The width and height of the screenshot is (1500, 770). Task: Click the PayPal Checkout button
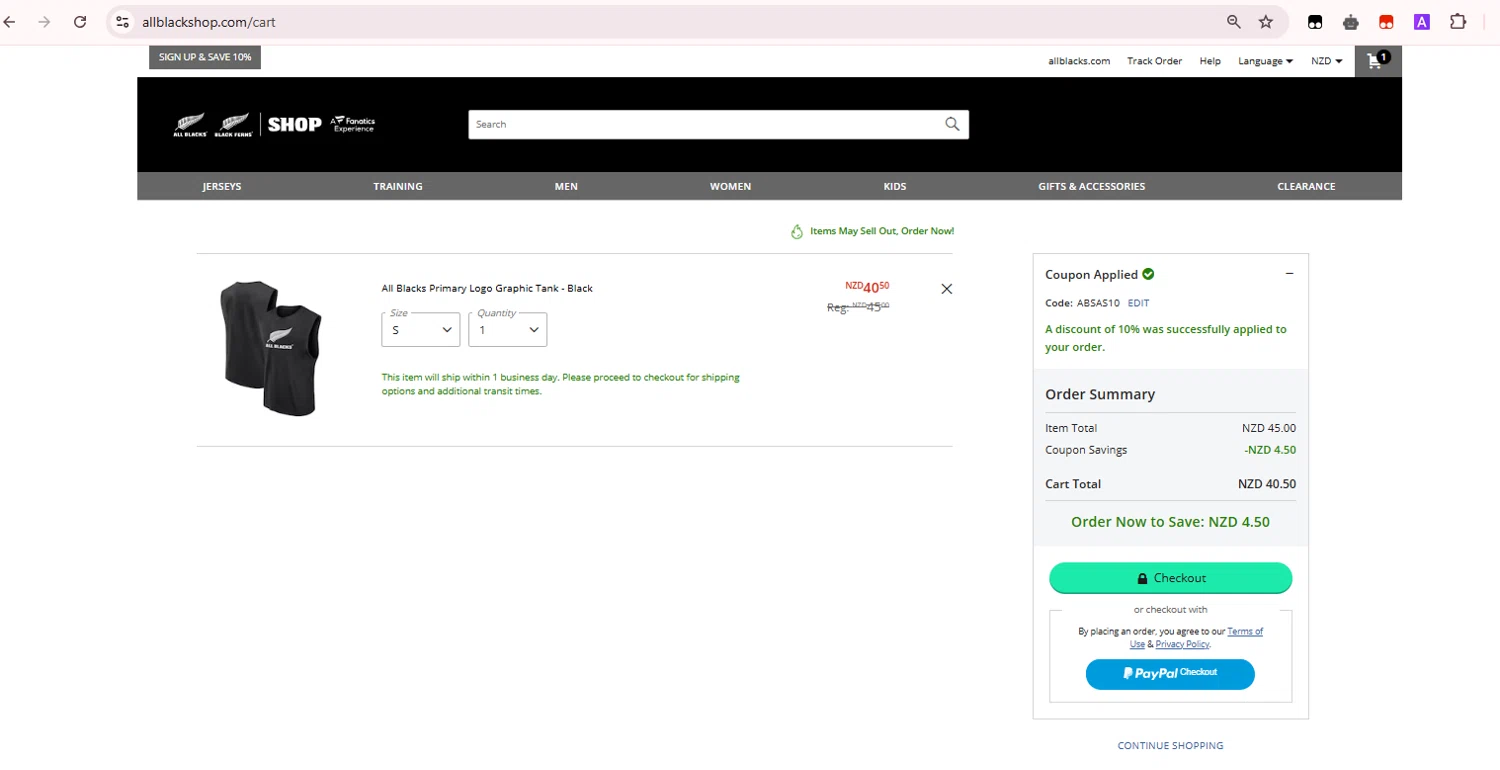pyautogui.click(x=1170, y=674)
